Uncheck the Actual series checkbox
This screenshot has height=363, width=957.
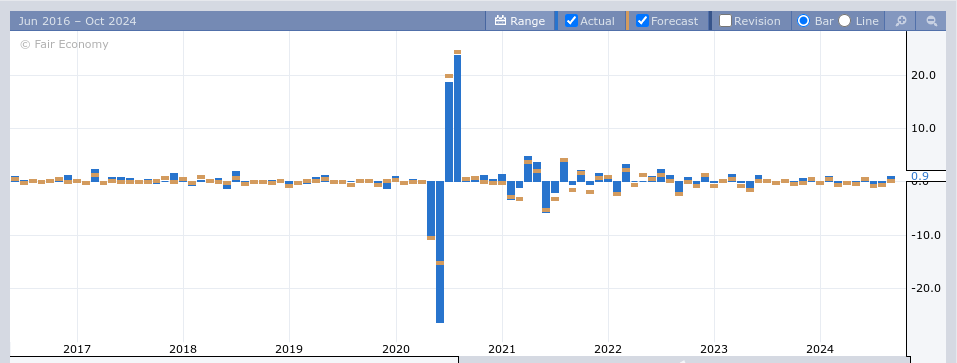pos(571,21)
